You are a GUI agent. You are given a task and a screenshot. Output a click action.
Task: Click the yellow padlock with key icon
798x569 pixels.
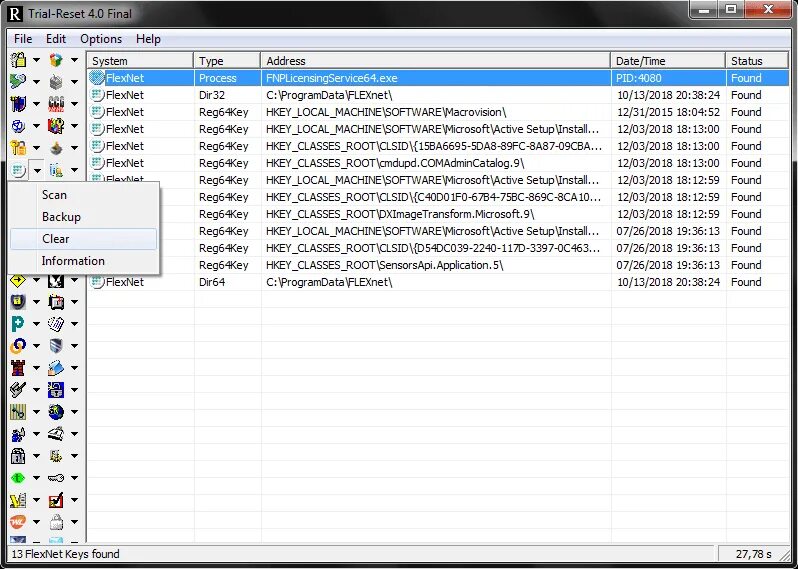(x=18, y=60)
